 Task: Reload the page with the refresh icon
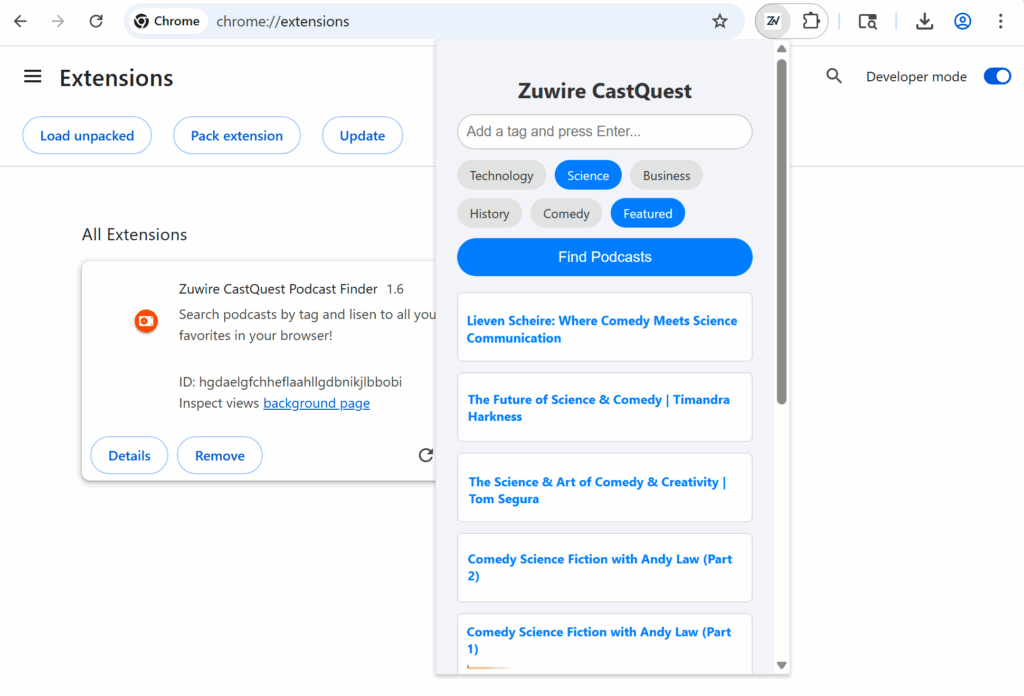[x=96, y=22]
